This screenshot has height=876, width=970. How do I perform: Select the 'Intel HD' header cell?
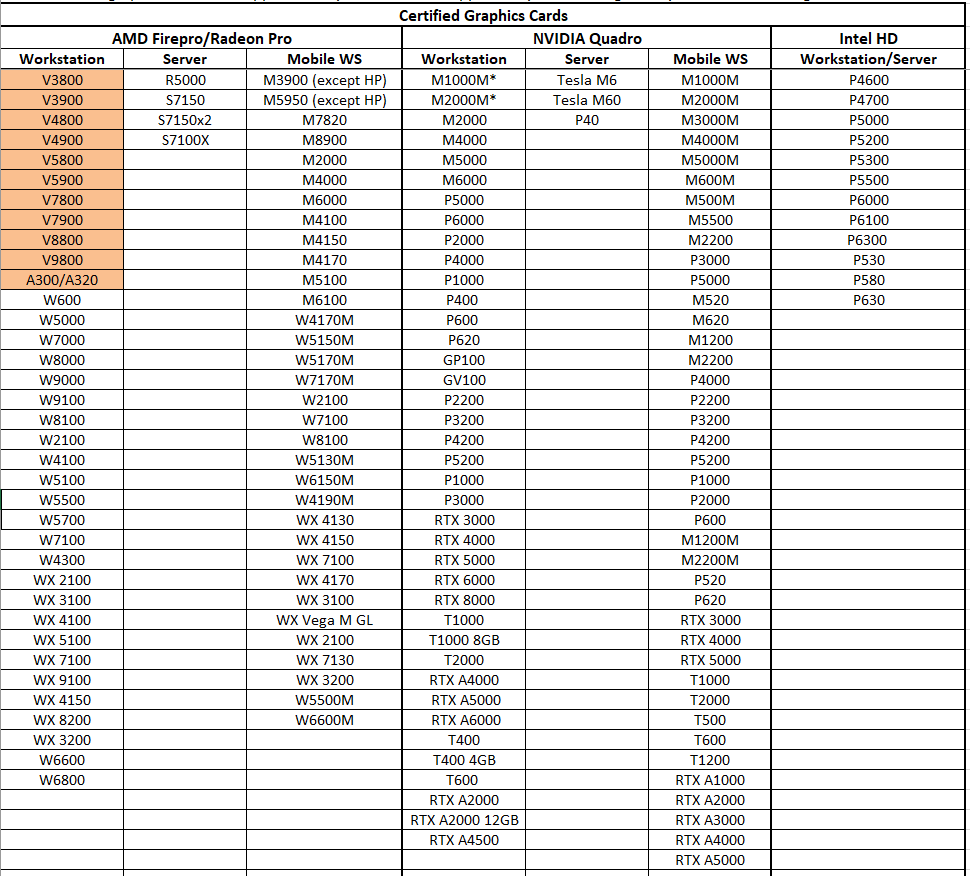pos(868,38)
